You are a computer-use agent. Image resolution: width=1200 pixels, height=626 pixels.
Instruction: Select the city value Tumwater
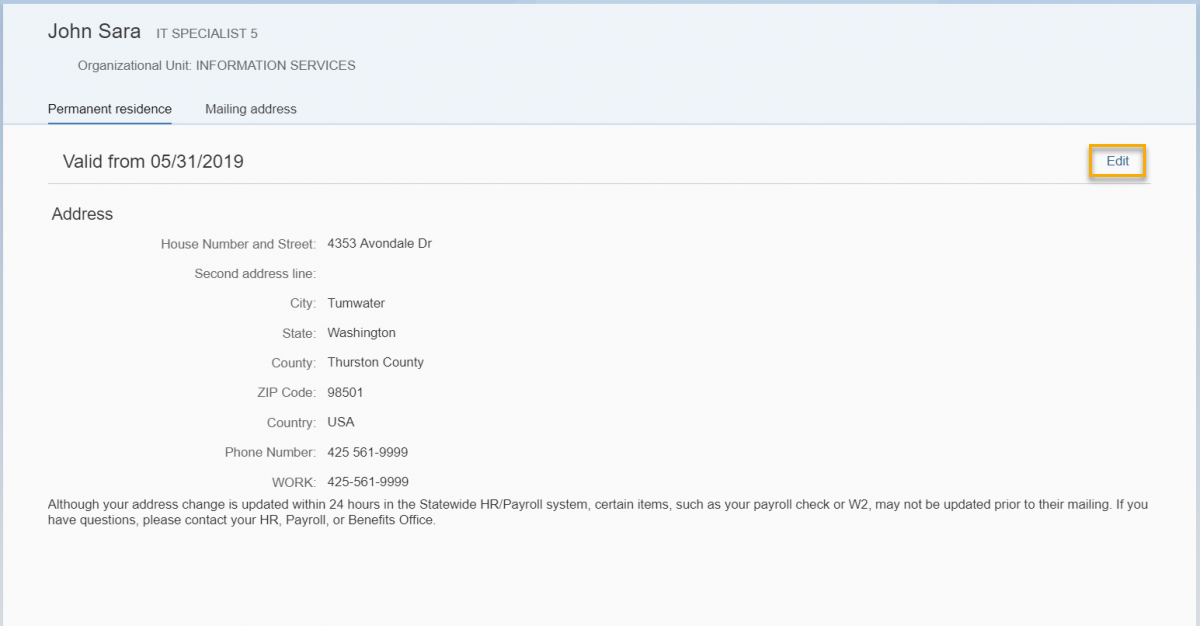tap(356, 303)
